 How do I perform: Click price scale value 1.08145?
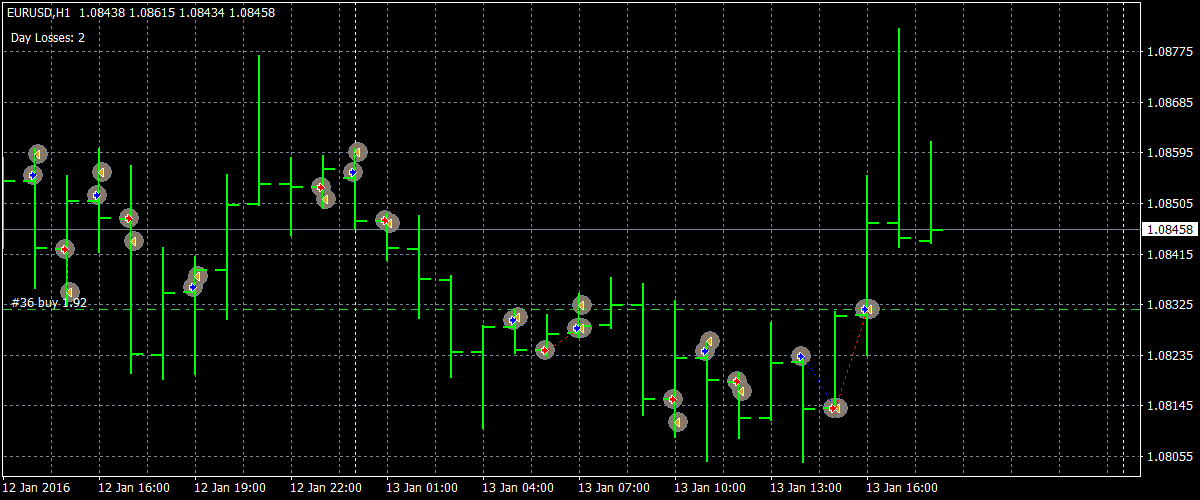pos(1169,405)
